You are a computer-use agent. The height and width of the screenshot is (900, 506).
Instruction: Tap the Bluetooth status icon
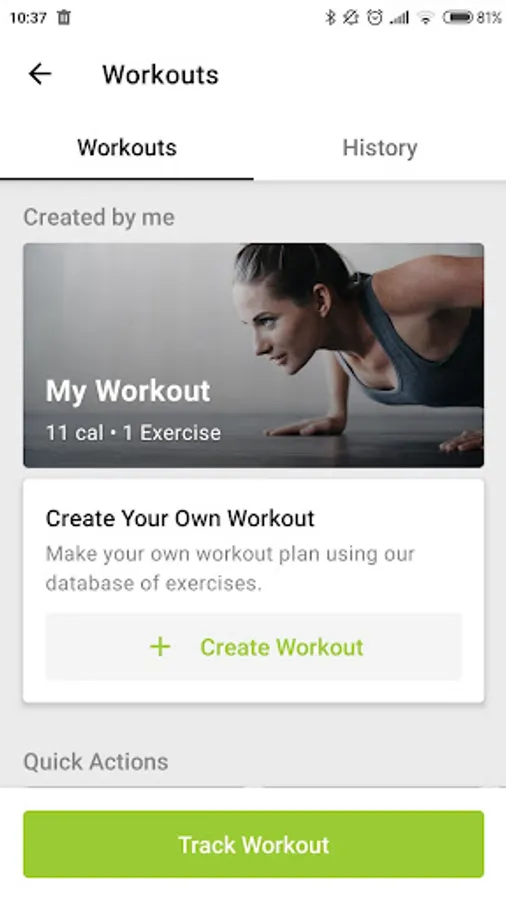[x=330, y=18]
